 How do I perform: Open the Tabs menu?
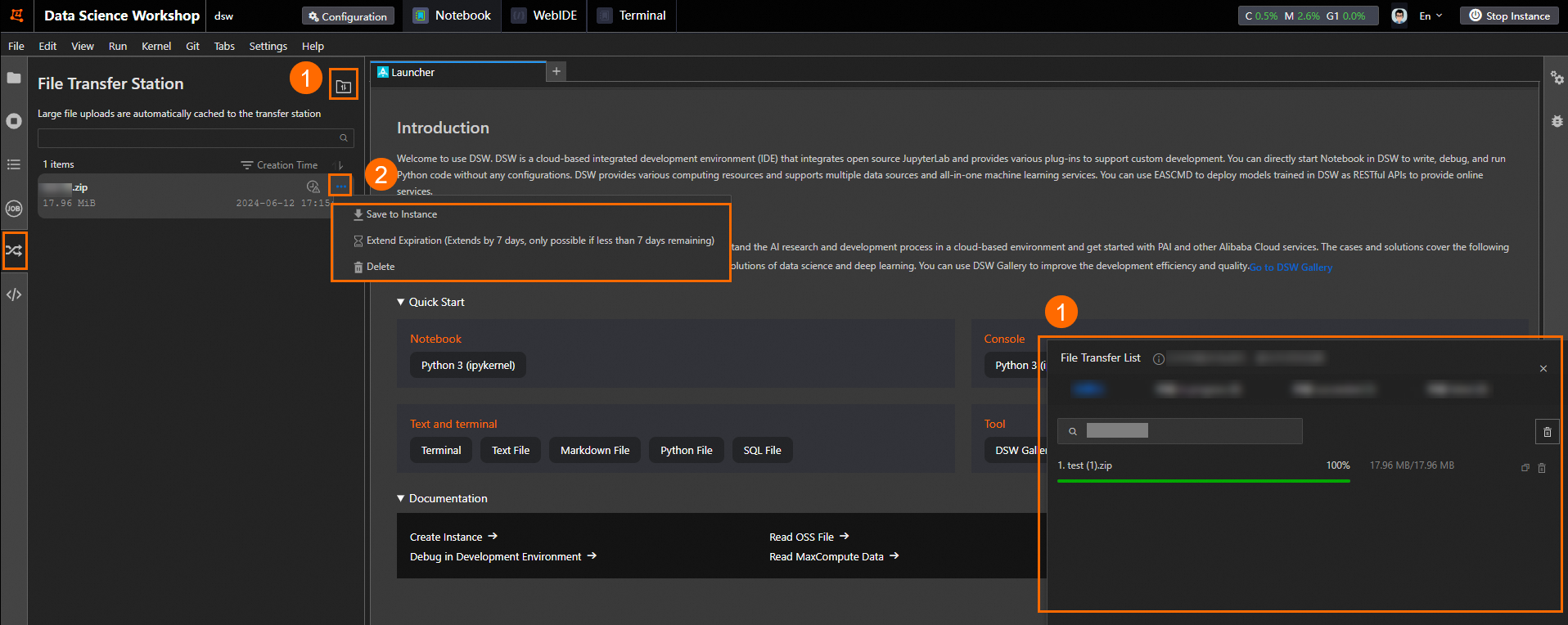click(224, 46)
